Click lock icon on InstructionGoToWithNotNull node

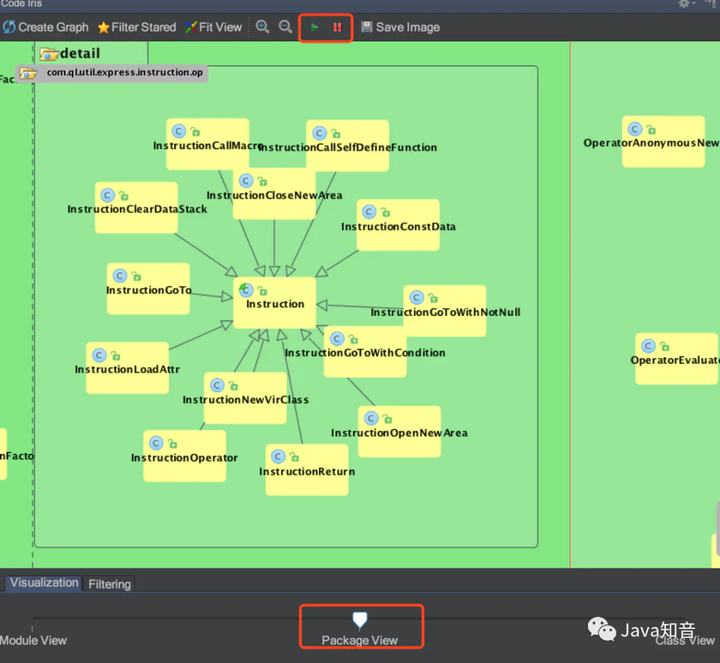[433, 298]
